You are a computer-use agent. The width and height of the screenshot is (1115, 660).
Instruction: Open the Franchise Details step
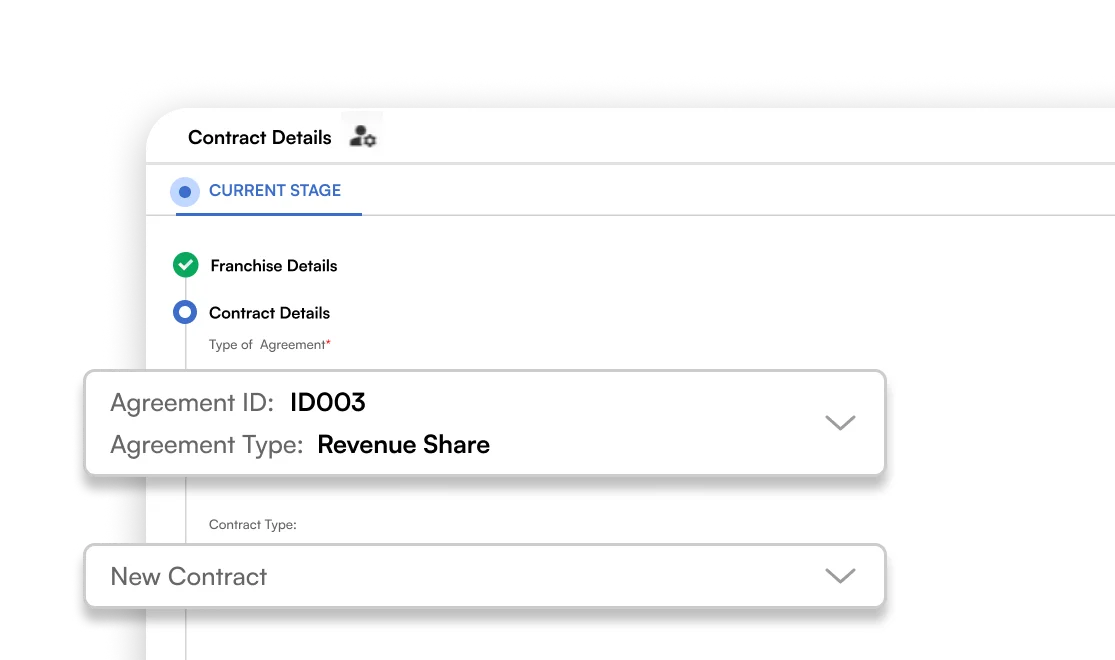click(274, 266)
